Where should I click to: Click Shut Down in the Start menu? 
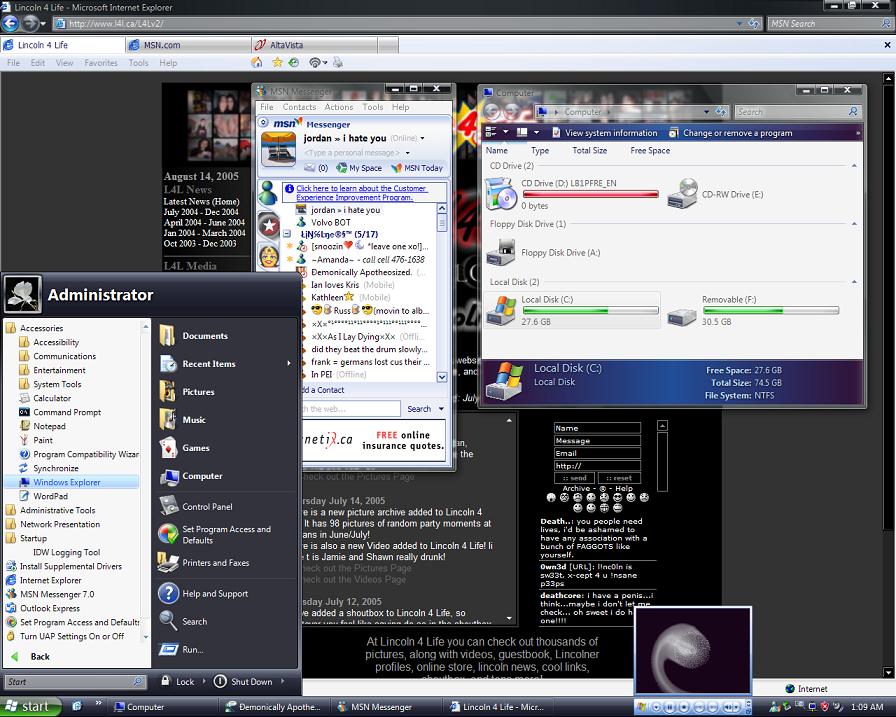point(251,682)
